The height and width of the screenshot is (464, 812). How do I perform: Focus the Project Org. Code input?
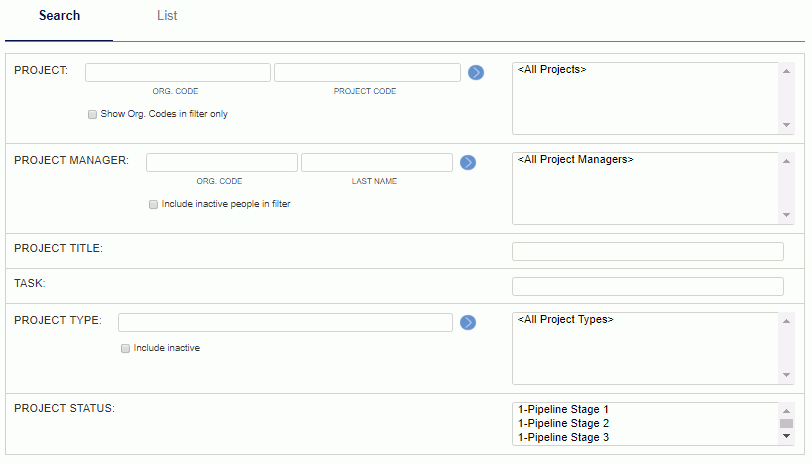tap(178, 72)
